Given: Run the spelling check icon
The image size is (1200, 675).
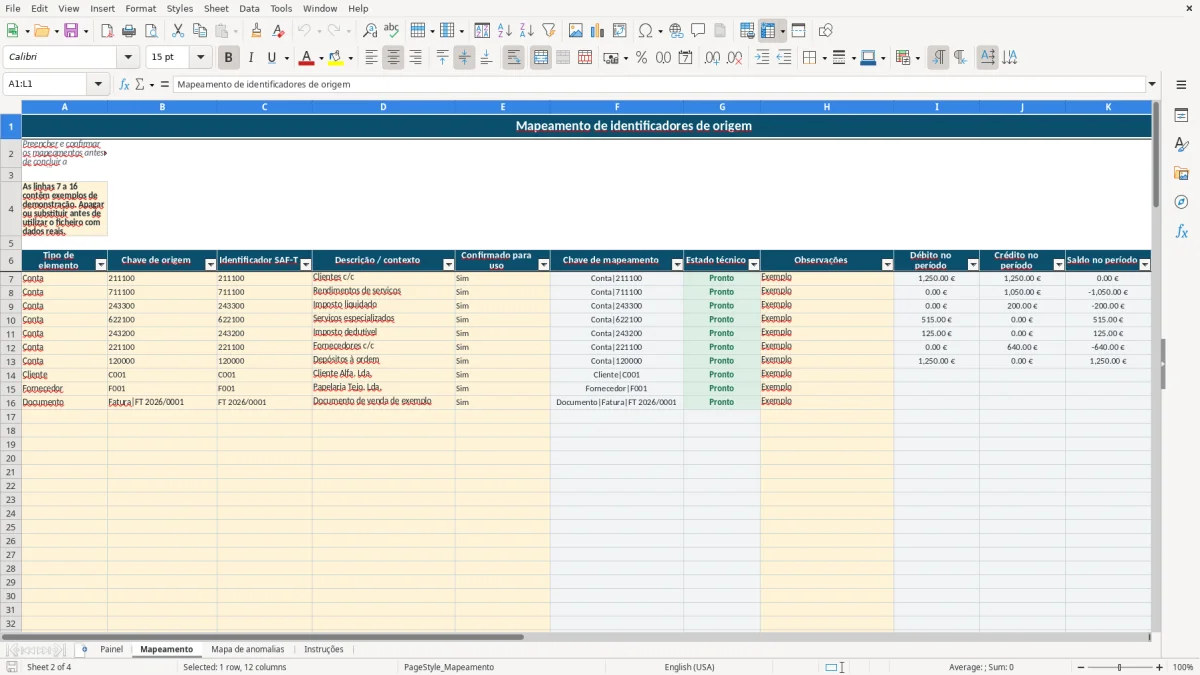Looking at the screenshot, I should 392,31.
